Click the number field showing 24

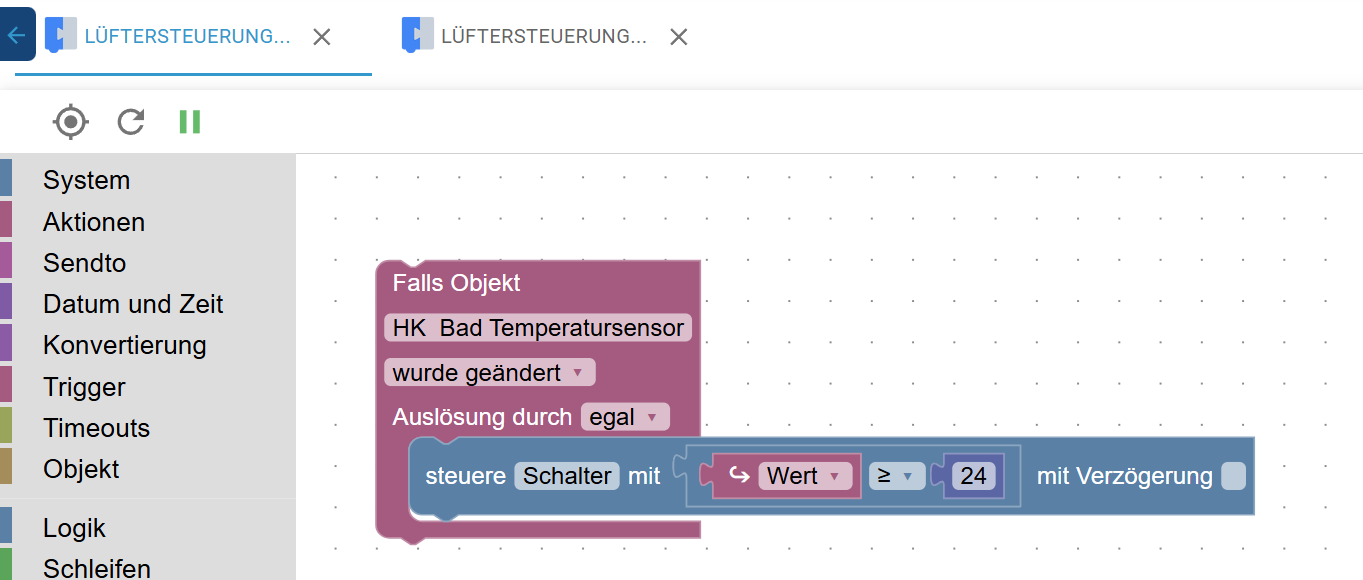tap(973, 476)
